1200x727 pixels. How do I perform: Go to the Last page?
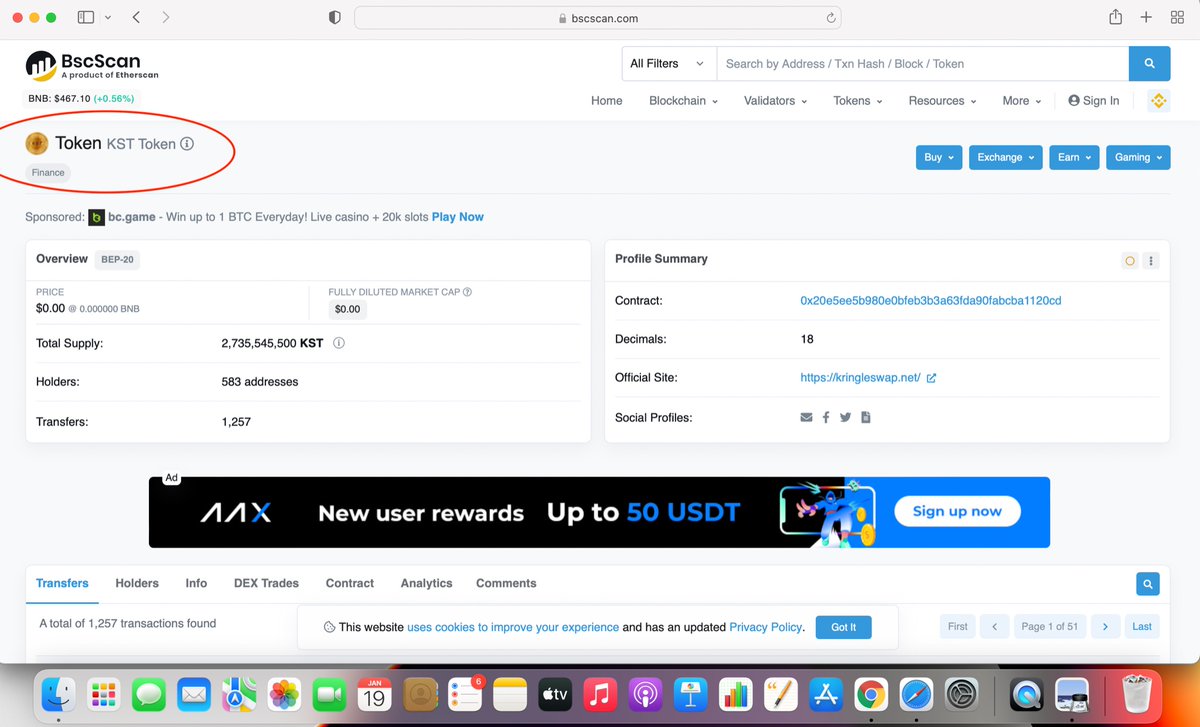[1142, 627]
